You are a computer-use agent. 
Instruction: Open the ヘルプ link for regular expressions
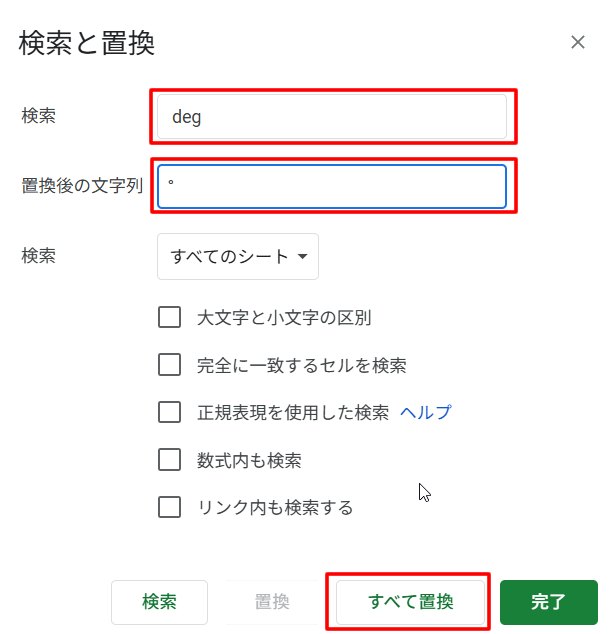(x=425, y=412)
